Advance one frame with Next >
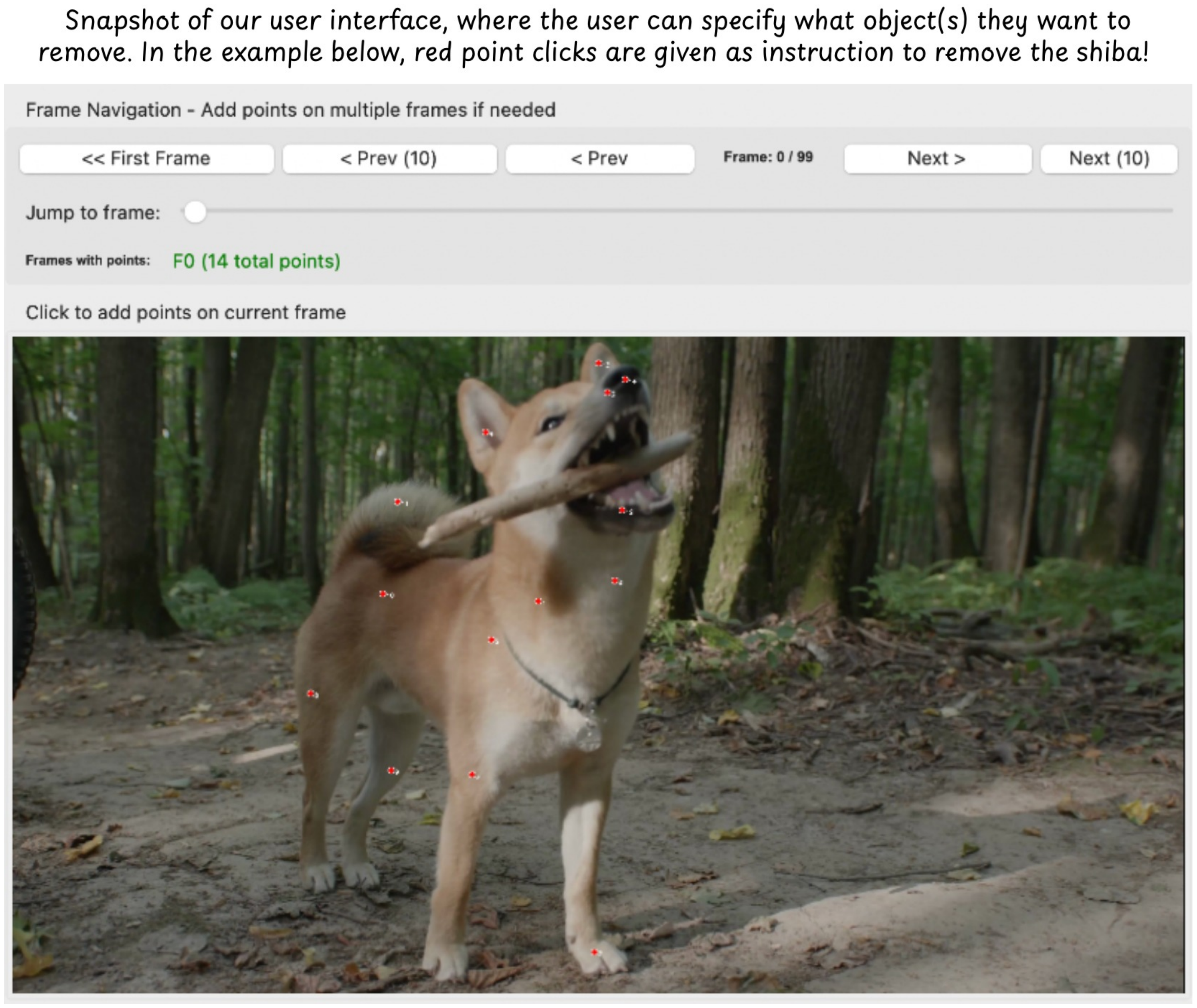 (938, 158)
